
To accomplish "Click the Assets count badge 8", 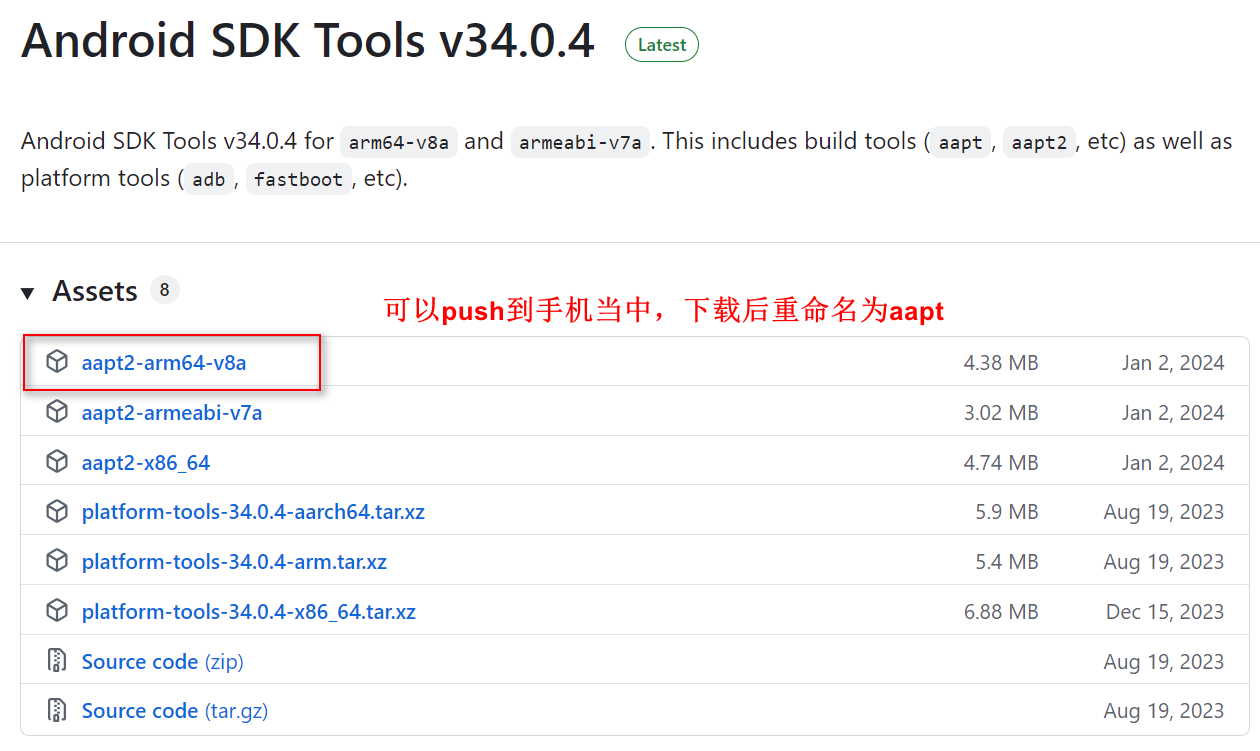I will click(x=164, y=290).
